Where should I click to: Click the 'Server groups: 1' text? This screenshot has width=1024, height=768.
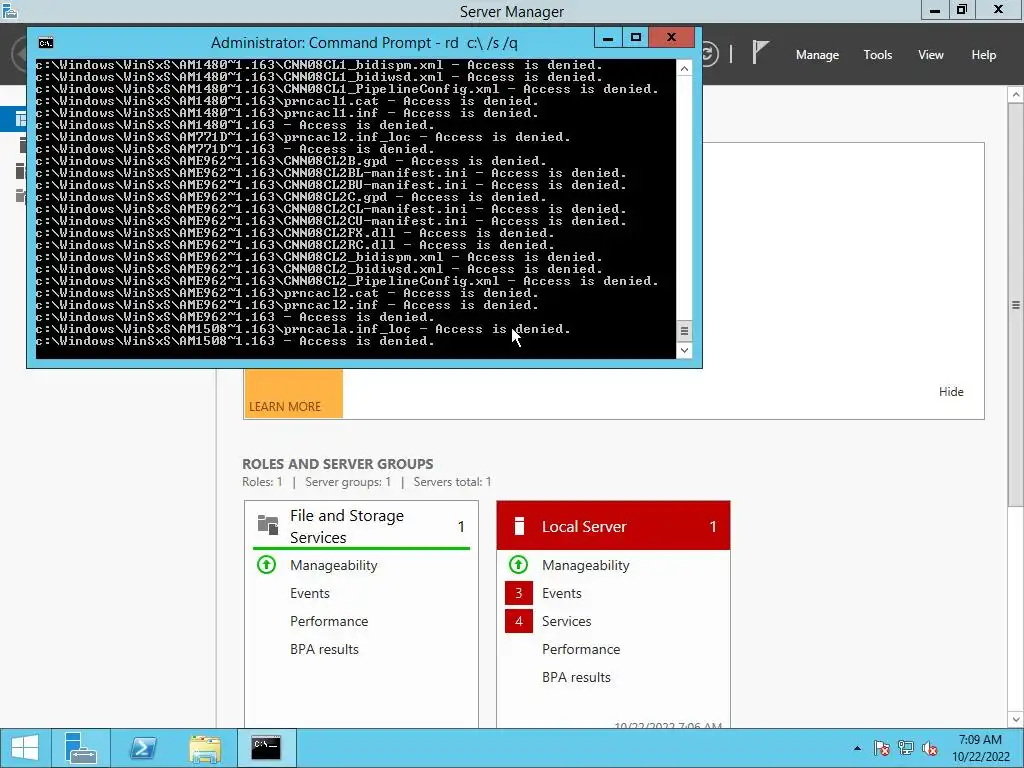[348, 482]
